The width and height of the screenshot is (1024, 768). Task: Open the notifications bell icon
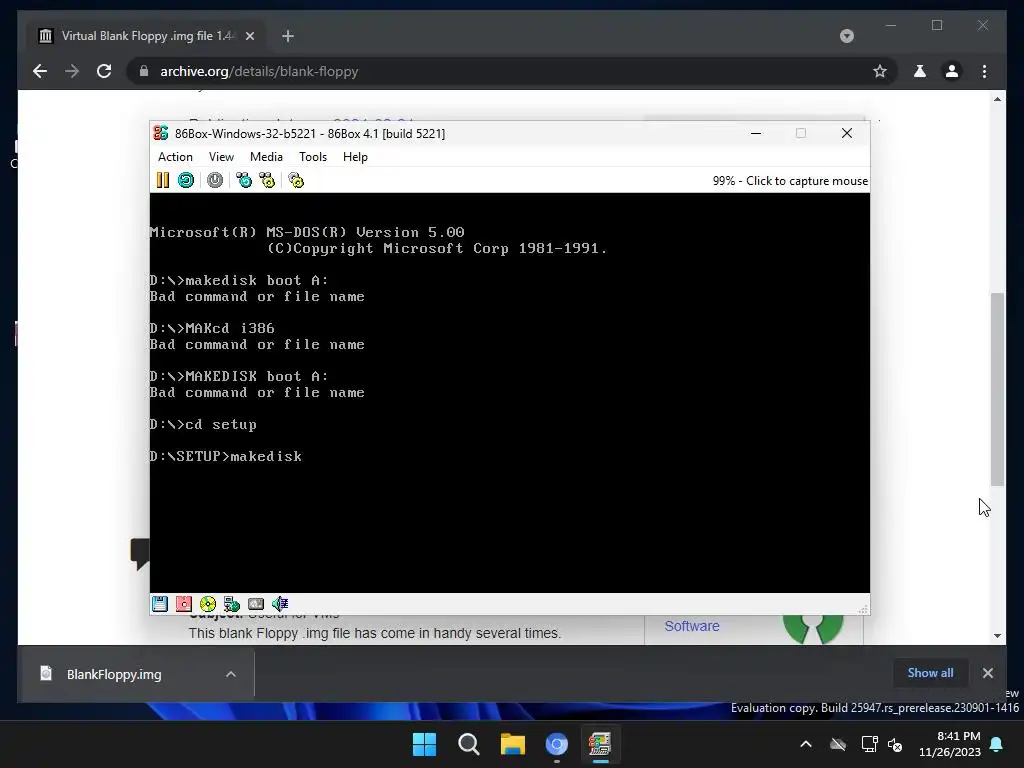click(997, 744)
